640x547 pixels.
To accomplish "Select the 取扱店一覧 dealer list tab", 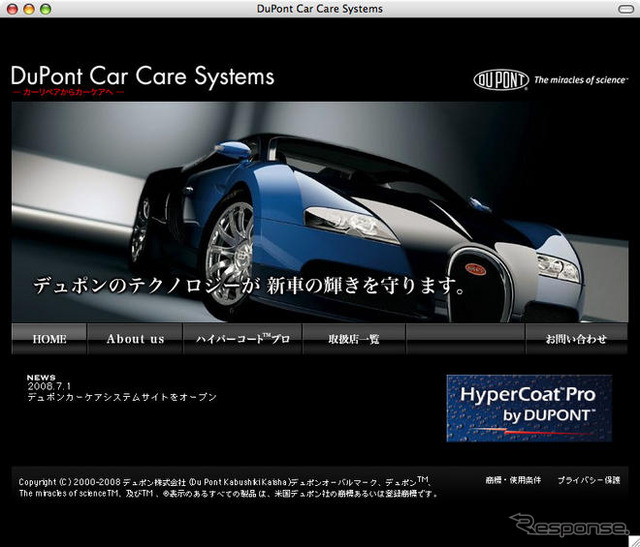I will pos(353,338).
